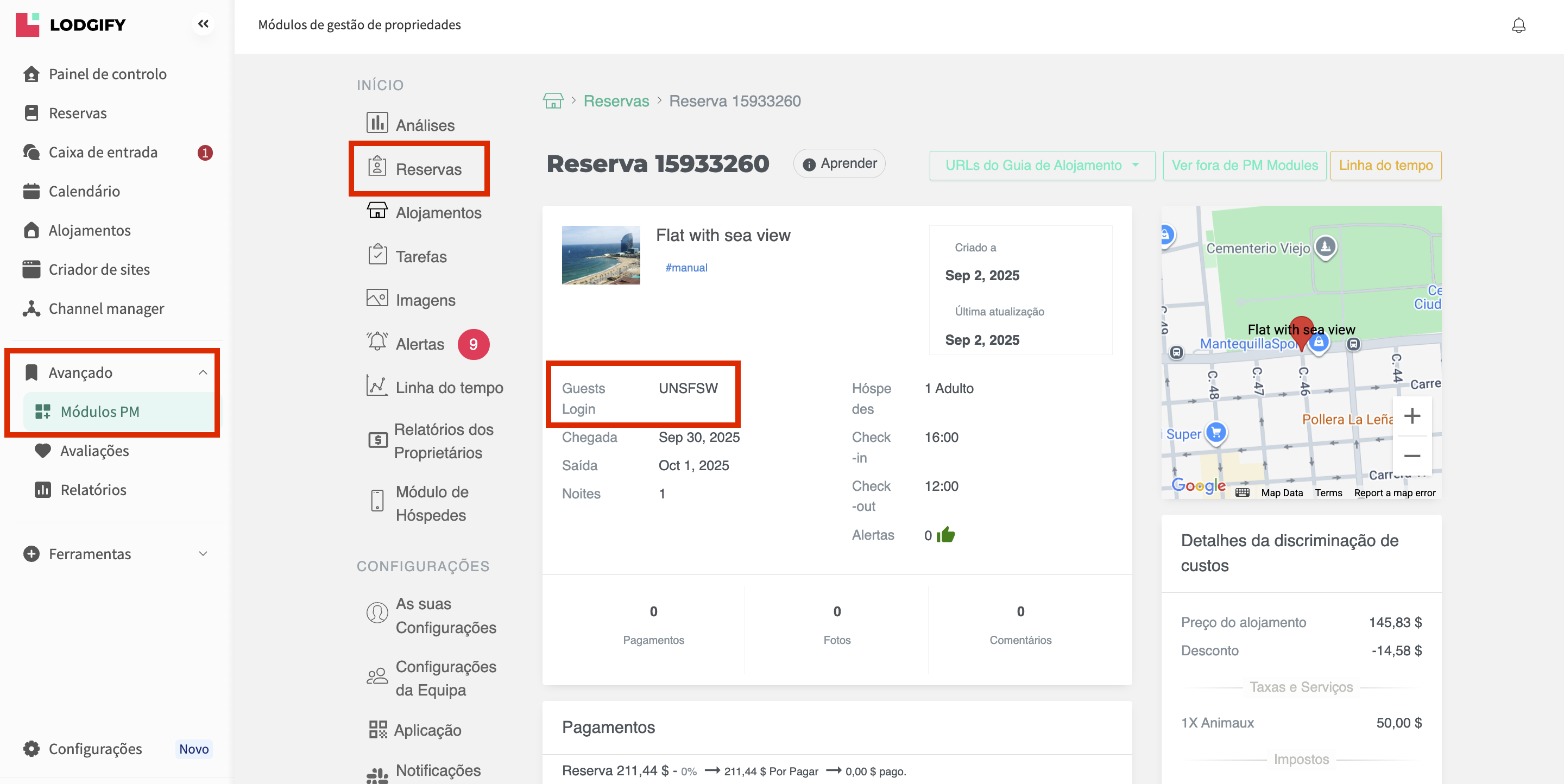Open Caixa de entrada in sidebar
This screenshot has height=784, width=1564.
(x=103, y=153)
